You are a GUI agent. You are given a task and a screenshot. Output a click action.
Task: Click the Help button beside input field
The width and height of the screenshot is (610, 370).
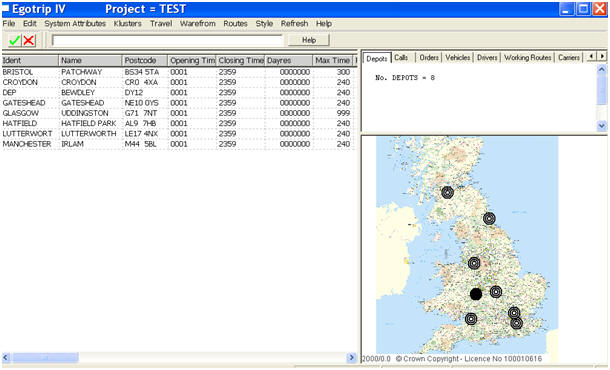309,40
